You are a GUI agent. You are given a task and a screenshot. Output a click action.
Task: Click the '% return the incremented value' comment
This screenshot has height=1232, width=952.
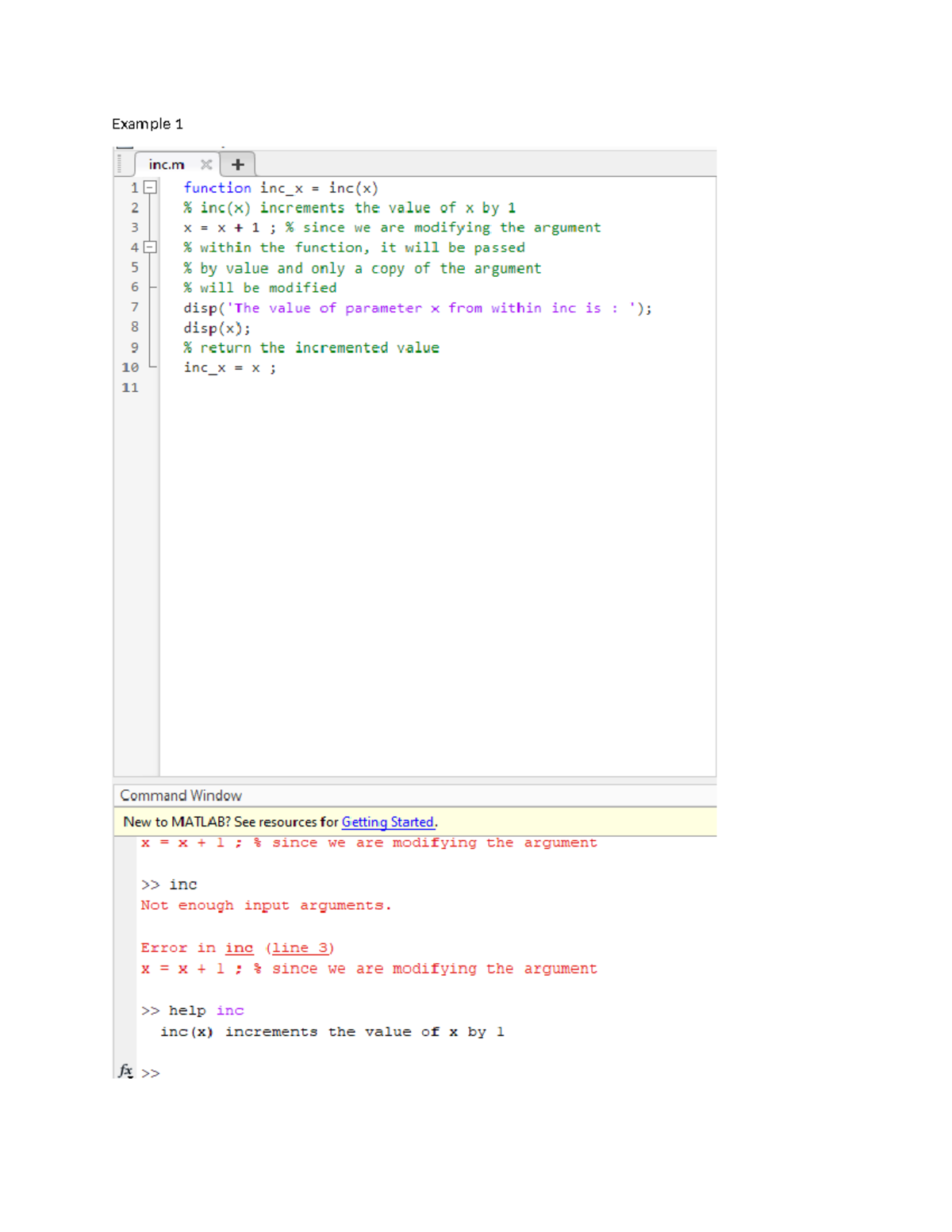coord(311,348)
